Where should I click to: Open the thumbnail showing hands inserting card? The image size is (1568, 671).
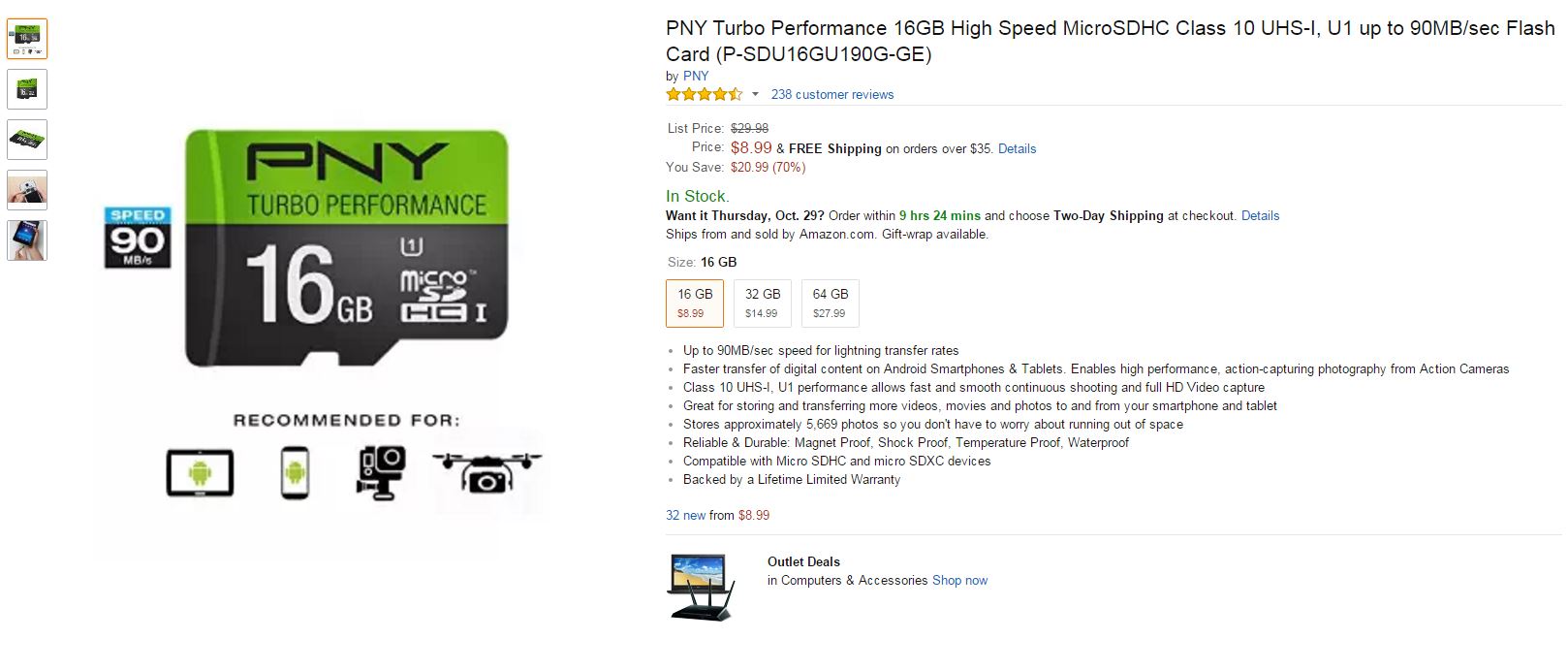coord(27,190)
